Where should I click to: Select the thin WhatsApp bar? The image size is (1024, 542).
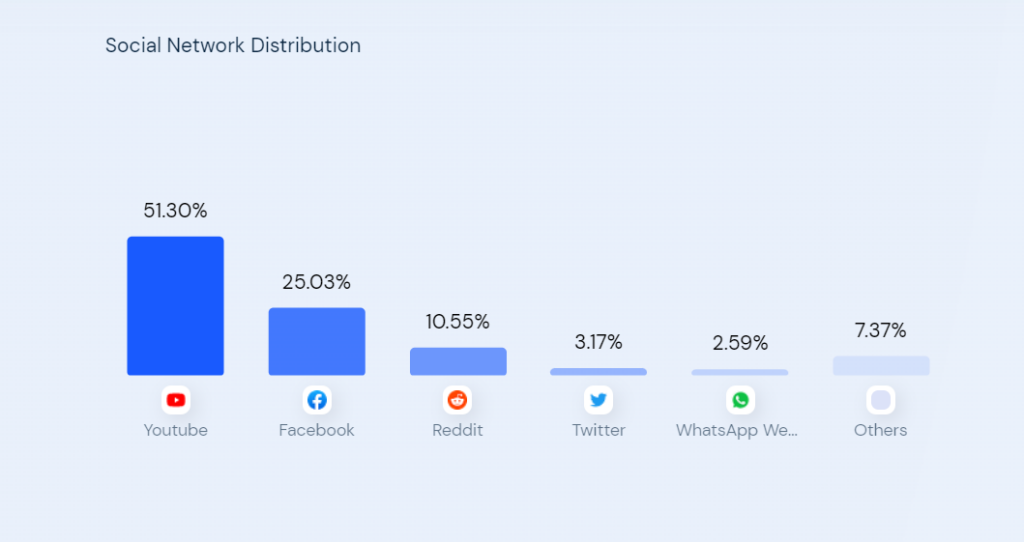(x=740, y=372)
